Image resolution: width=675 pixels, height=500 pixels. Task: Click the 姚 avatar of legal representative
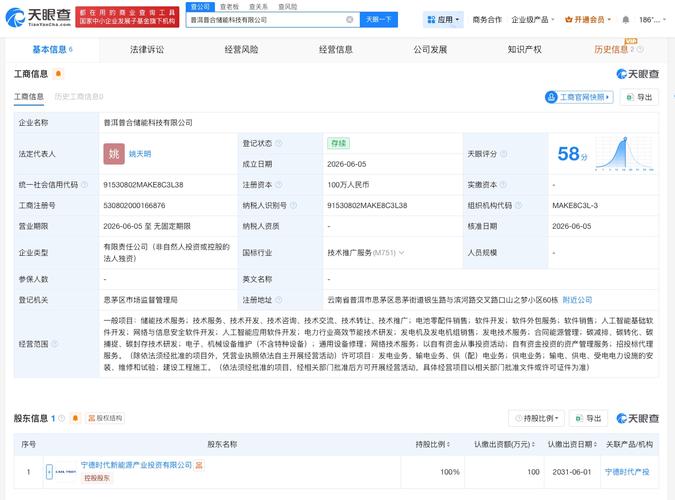click(114, 154)
